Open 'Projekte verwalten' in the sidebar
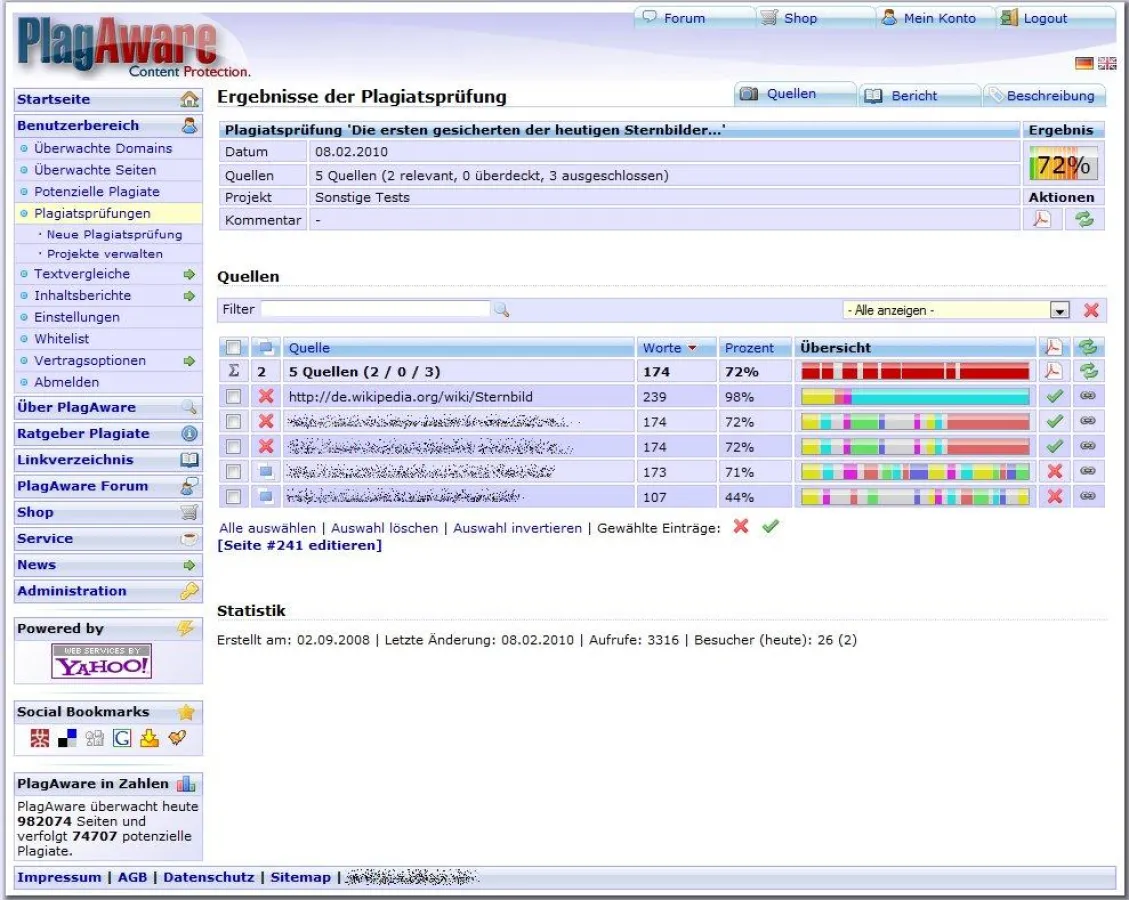Screen dimensions: 1129x900 [104, 253]
